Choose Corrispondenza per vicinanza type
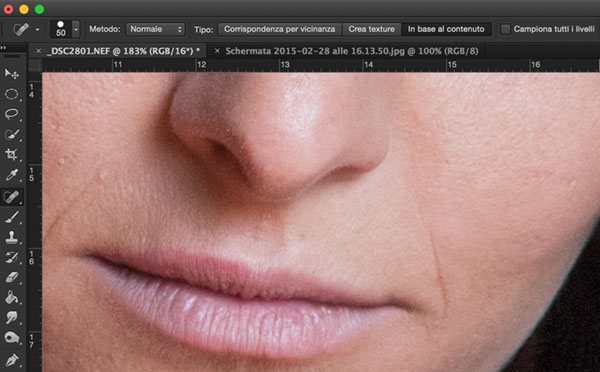This screenshot has width=600, height=372. coord(279,29)
